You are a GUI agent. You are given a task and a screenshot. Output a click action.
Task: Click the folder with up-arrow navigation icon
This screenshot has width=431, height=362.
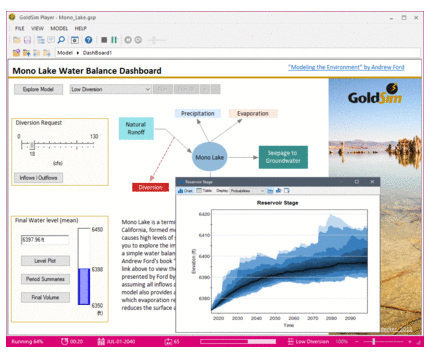[x=27, y=53]
